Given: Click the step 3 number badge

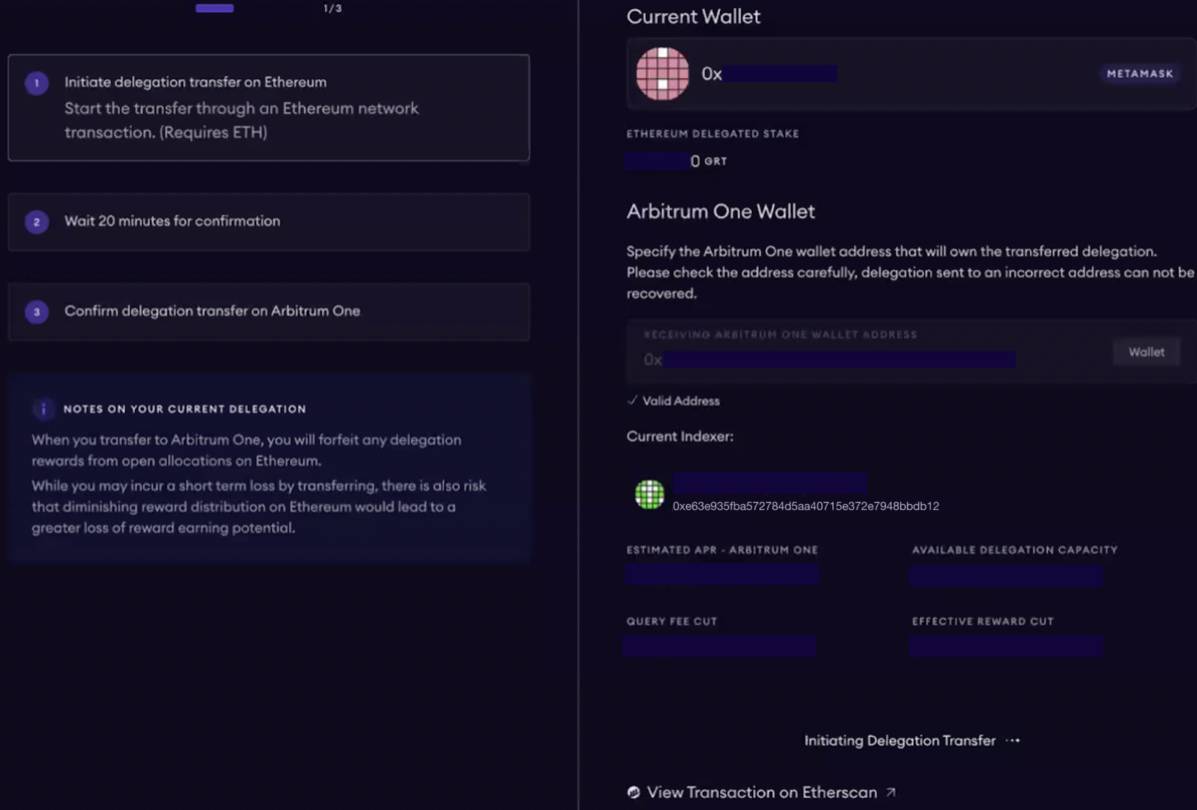Looking at the screenshot, I should coord(36,312).
